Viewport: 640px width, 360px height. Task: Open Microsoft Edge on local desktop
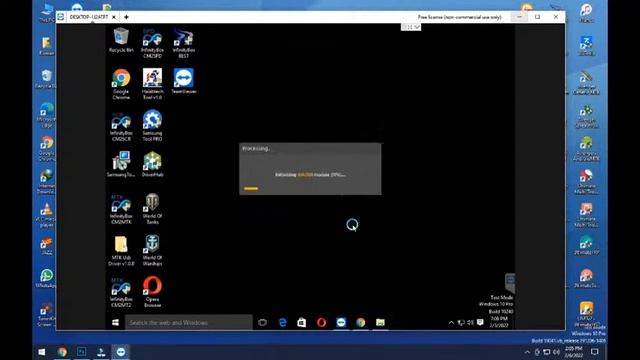(x=46, y=115)
